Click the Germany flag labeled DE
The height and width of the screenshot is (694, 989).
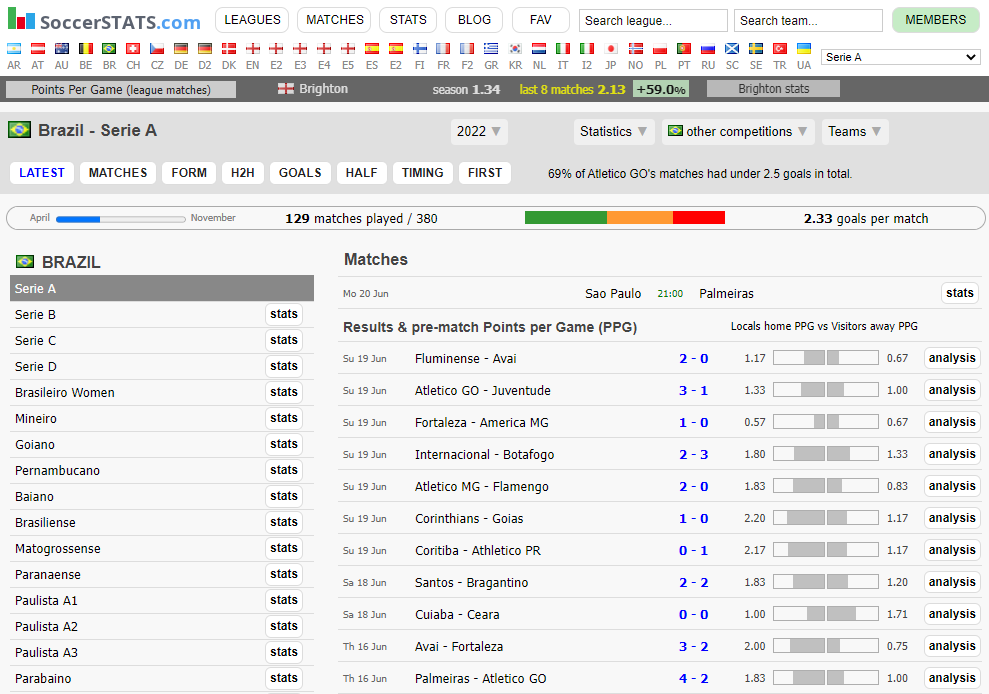point(181,49)
